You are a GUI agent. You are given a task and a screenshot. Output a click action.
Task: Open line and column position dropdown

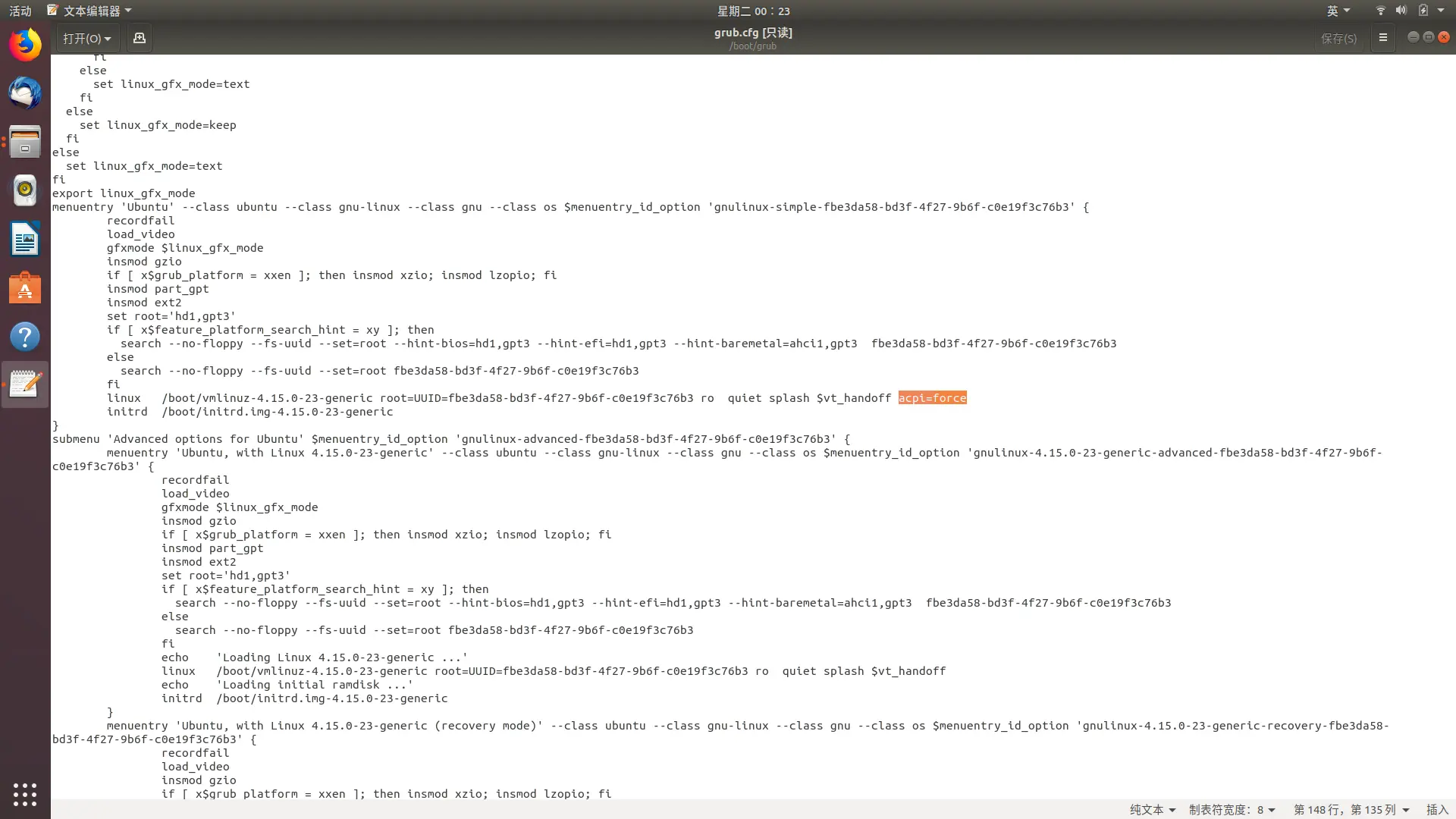pyautogui.click(x=1351, y=809)
